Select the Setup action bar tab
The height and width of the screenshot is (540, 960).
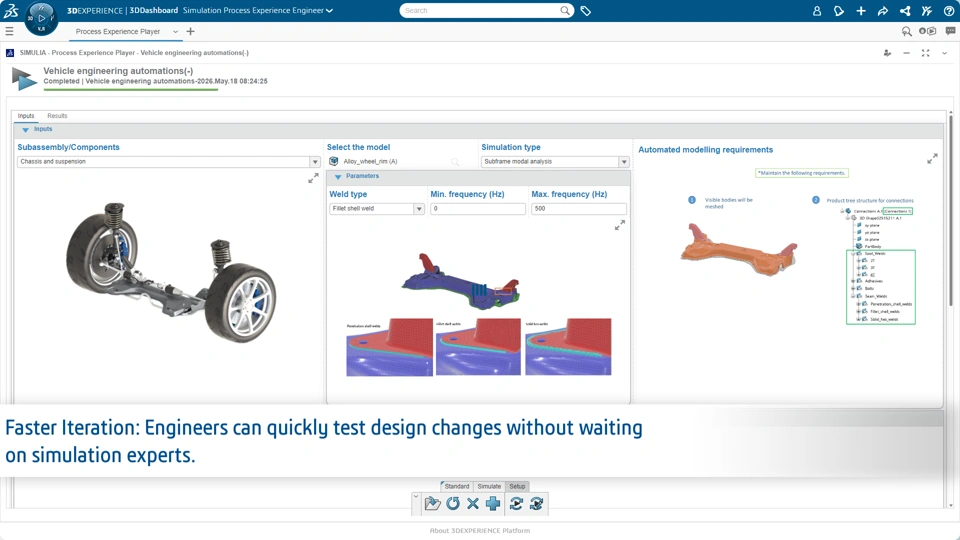pos(517,486)
